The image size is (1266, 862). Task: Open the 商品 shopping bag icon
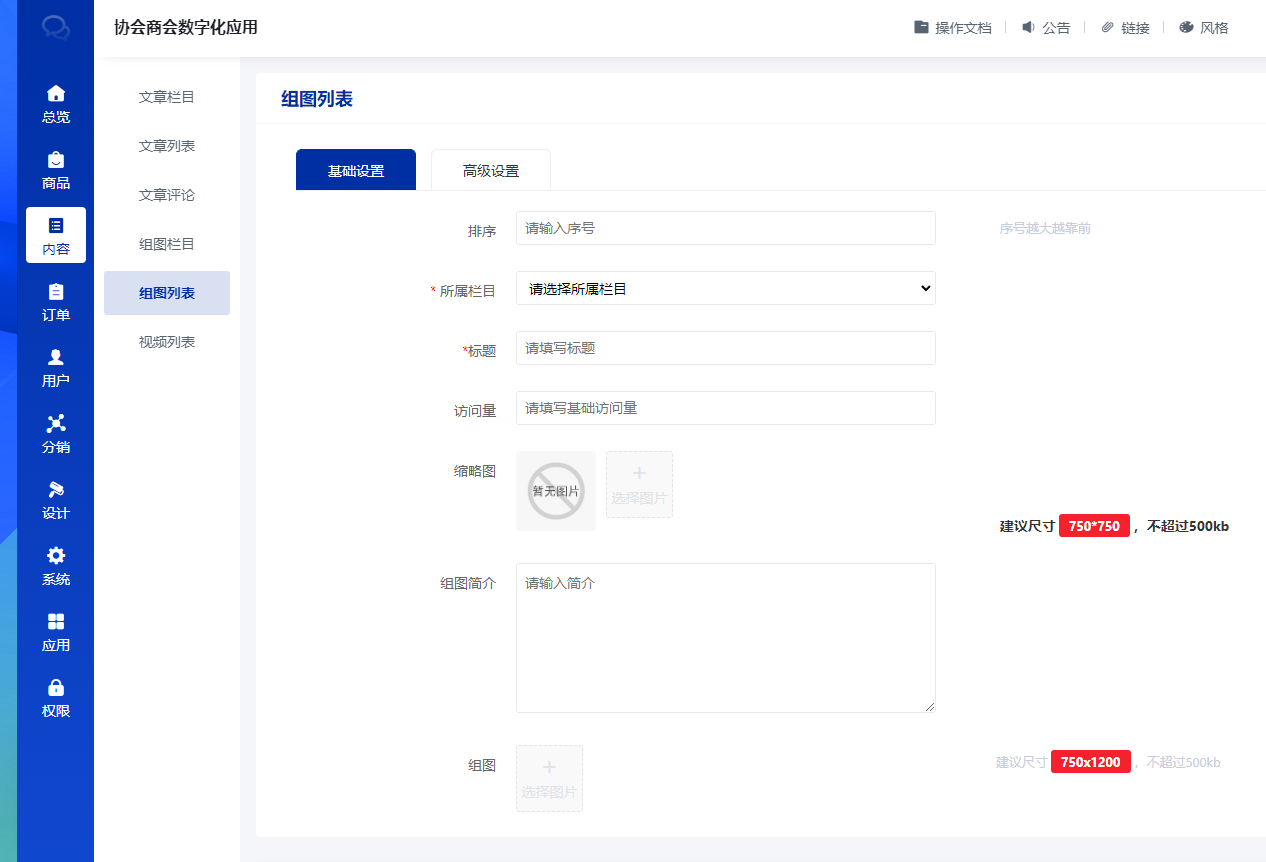click(x=56, y=160)
